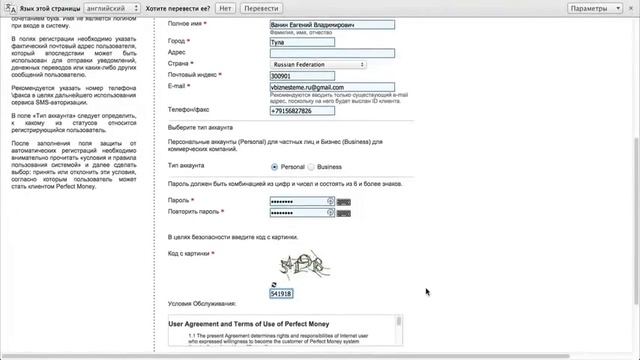Open virtual keyboard icon next to 'Повторить пароль'

coord(344,213)
